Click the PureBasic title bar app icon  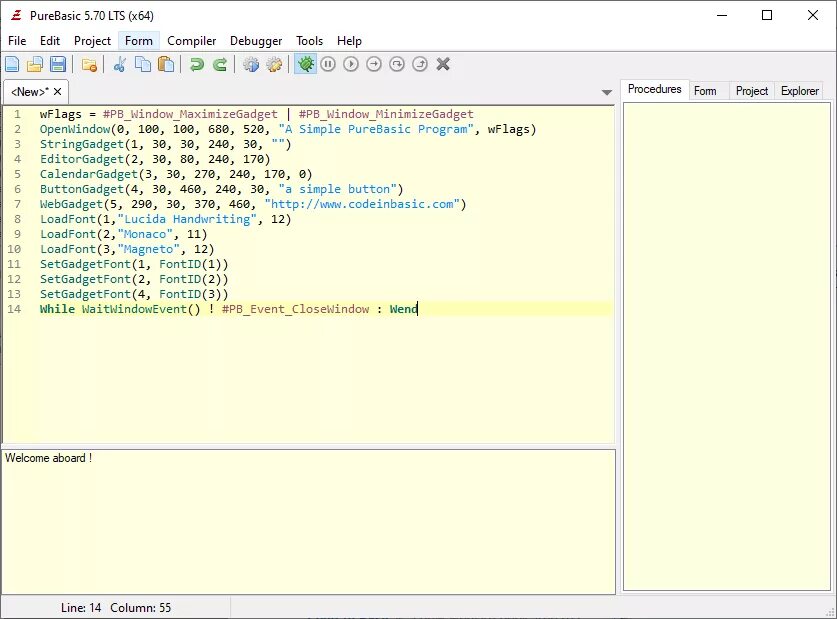coord(16,15)
